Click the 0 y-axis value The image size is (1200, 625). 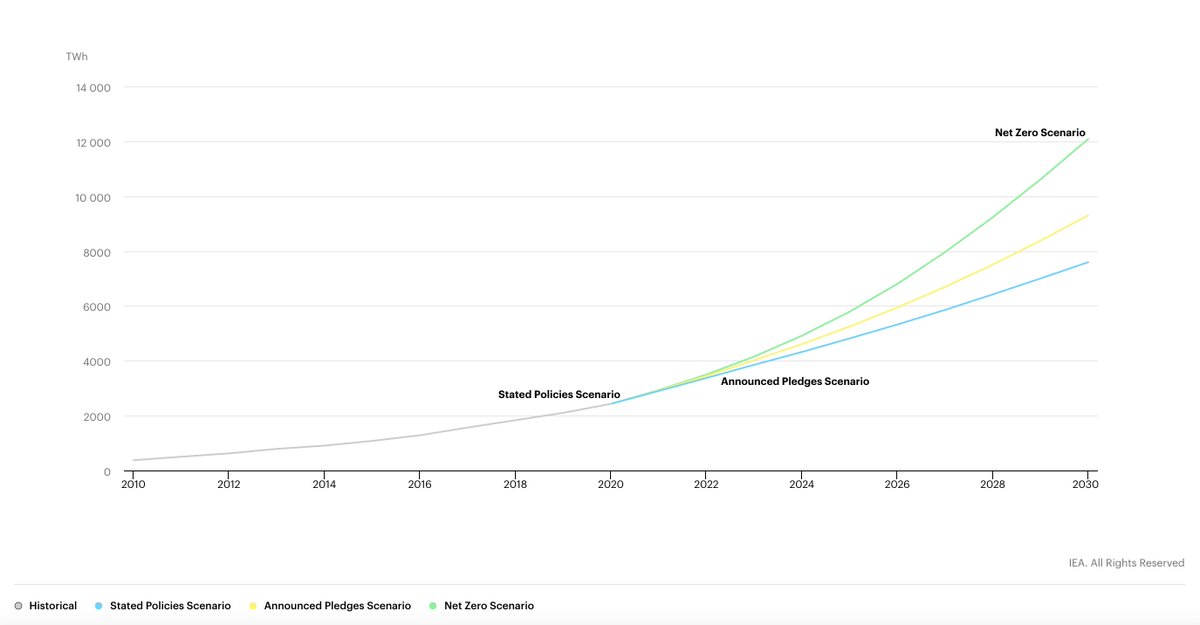pyautogui.click(x=108, y=471)
